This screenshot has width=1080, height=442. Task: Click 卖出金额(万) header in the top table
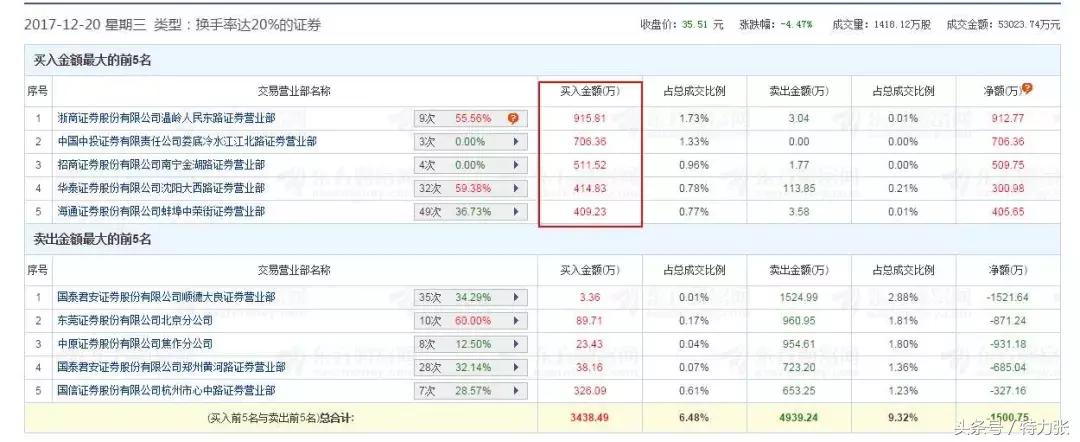799,91
